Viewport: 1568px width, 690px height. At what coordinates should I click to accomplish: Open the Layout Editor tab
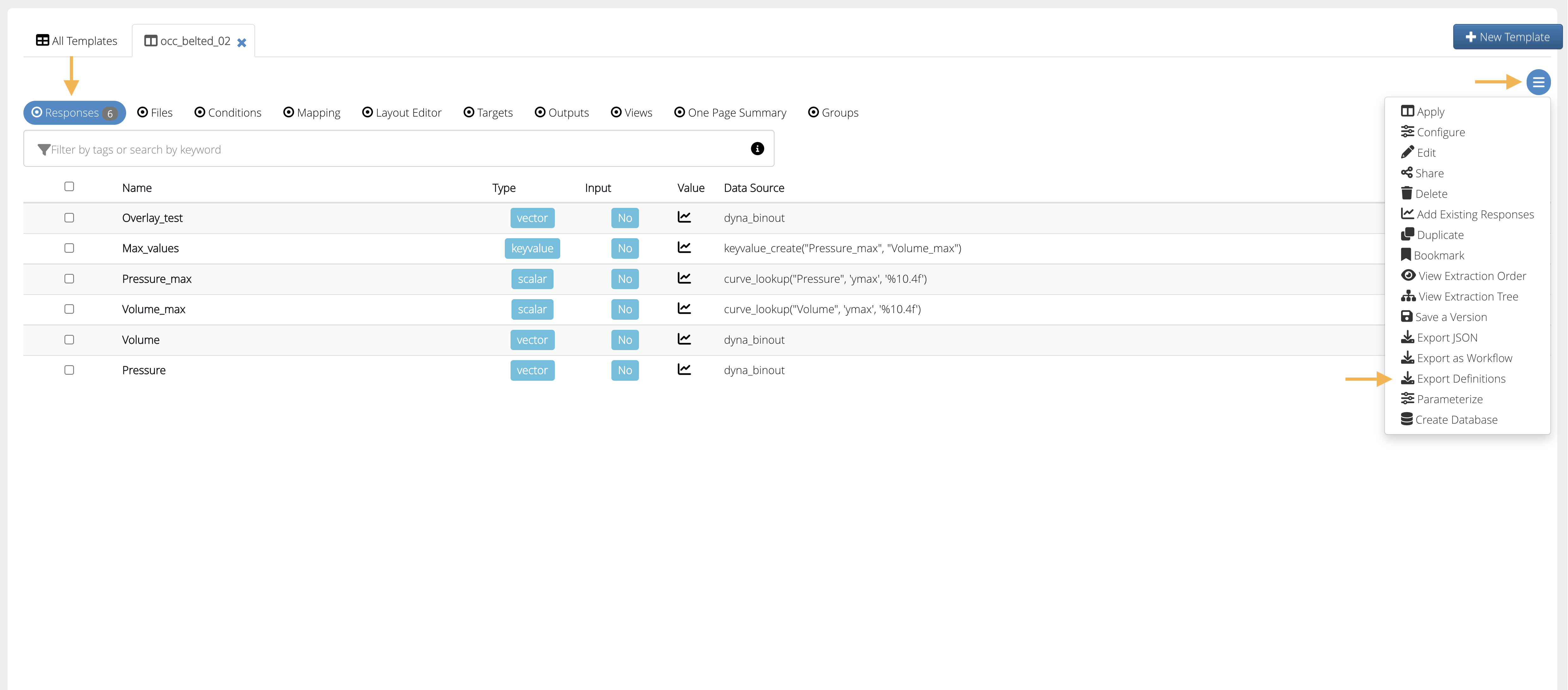tap(402, 112)
